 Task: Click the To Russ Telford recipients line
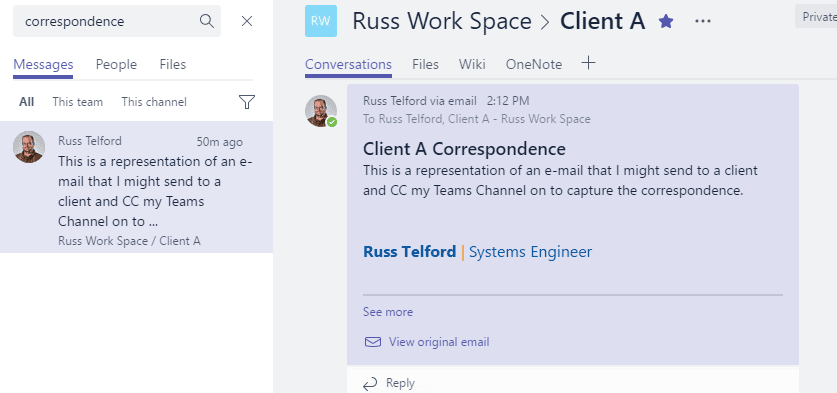click(477, 119)
